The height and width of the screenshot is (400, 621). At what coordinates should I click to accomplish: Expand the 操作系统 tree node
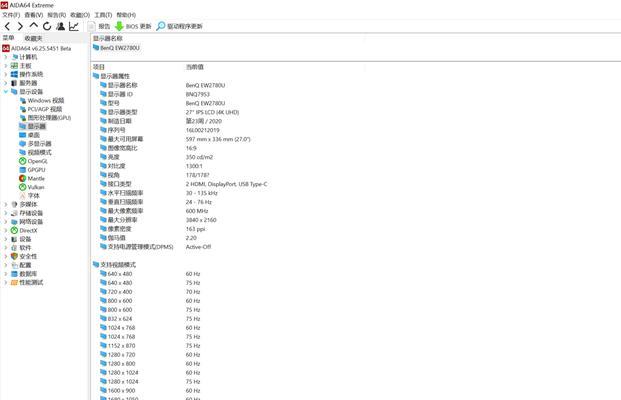(6, 74)
